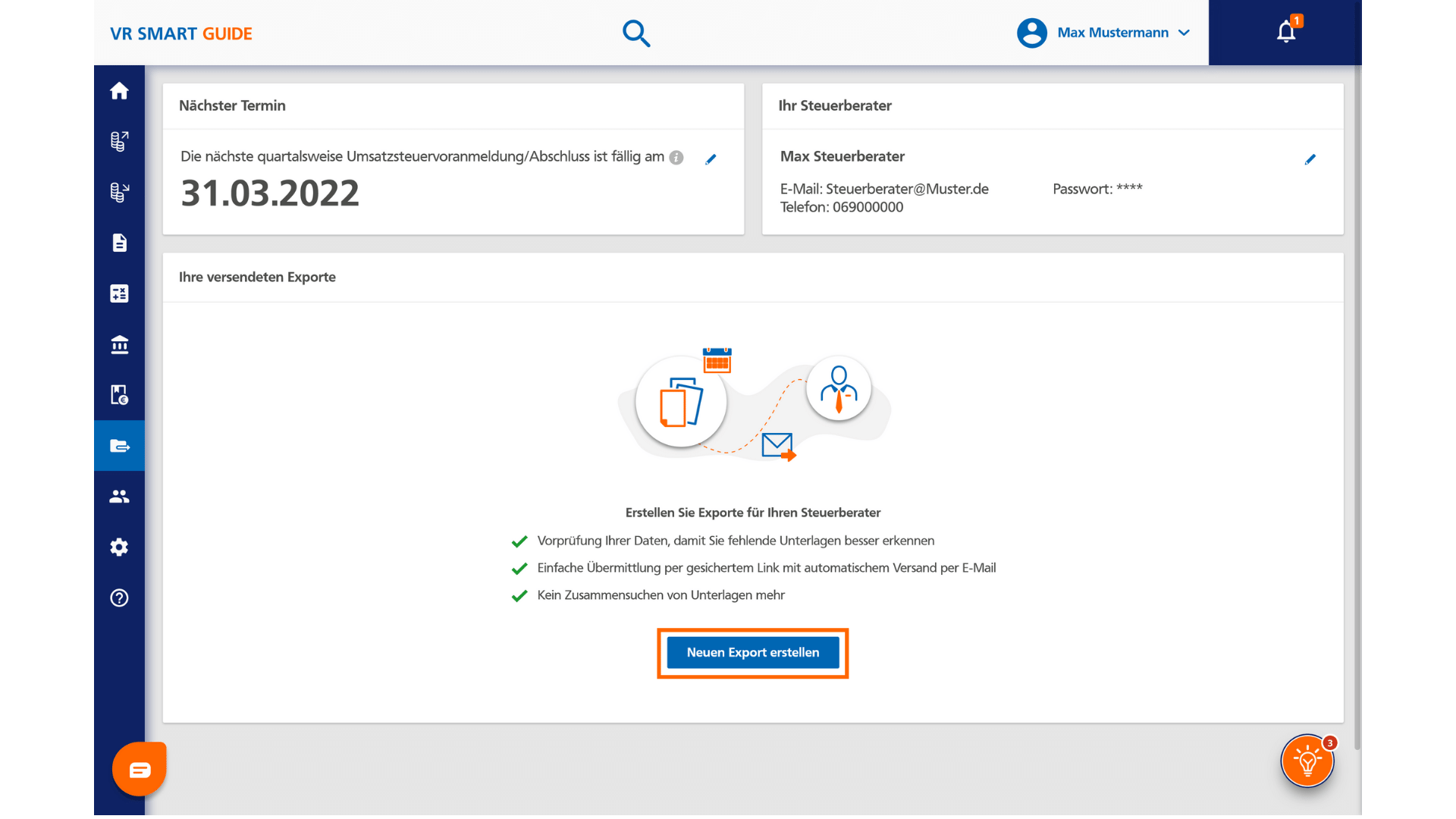Viewport: 1456px width, 819px height.
Task: Open the orange lightbulb tips button
Action: [1307, 761]
